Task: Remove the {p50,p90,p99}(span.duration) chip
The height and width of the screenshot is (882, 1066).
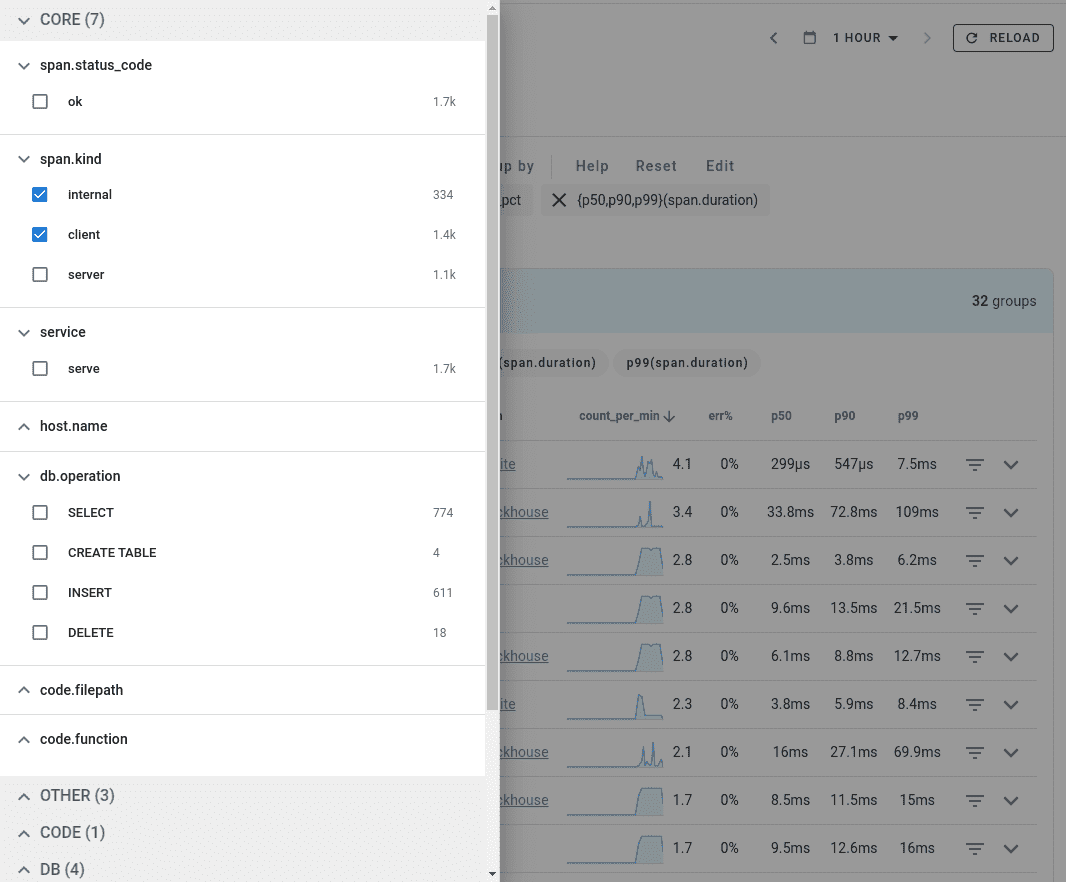Action: point(559,200)
